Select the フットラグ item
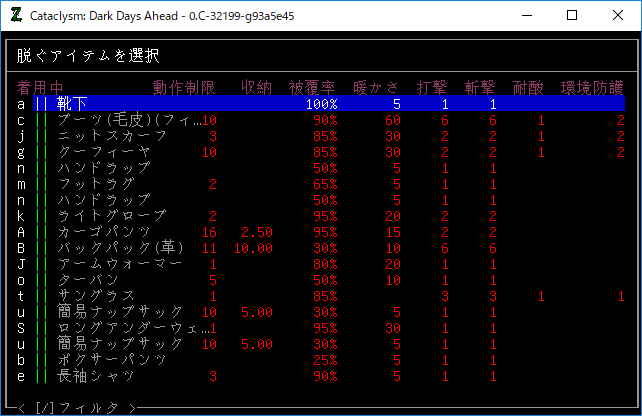Screen dimensions: 642x416 point(96,184)
